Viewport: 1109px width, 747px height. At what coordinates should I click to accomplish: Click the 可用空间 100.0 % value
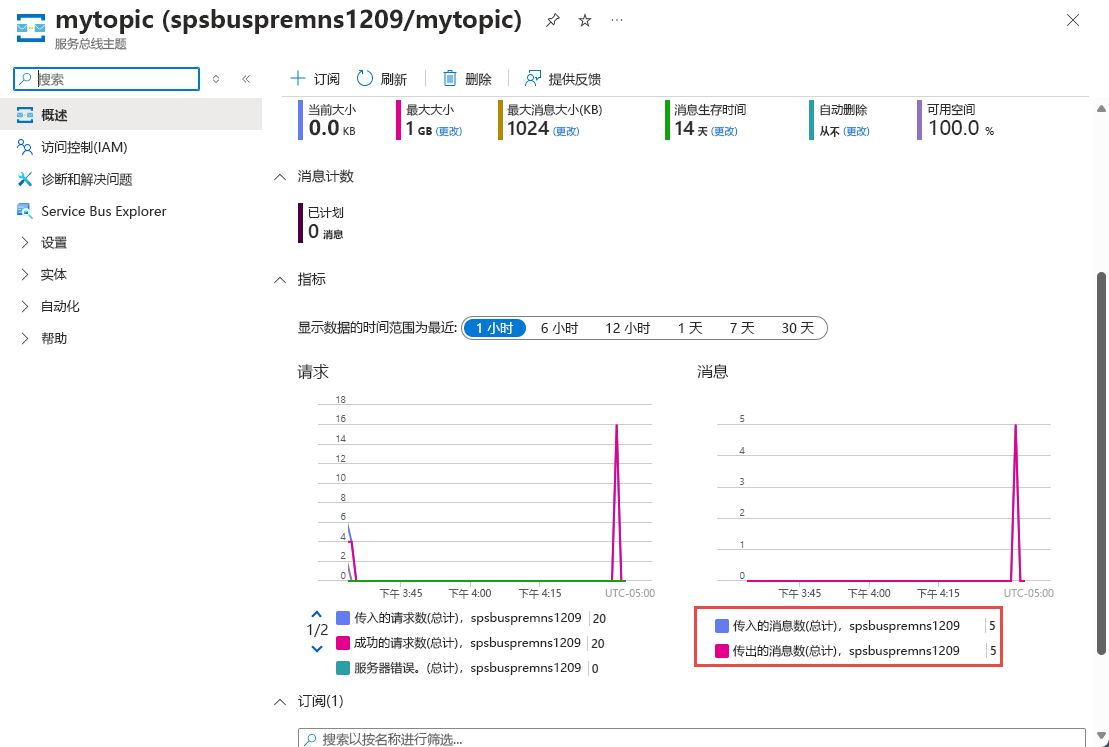[x=961, y=129]
